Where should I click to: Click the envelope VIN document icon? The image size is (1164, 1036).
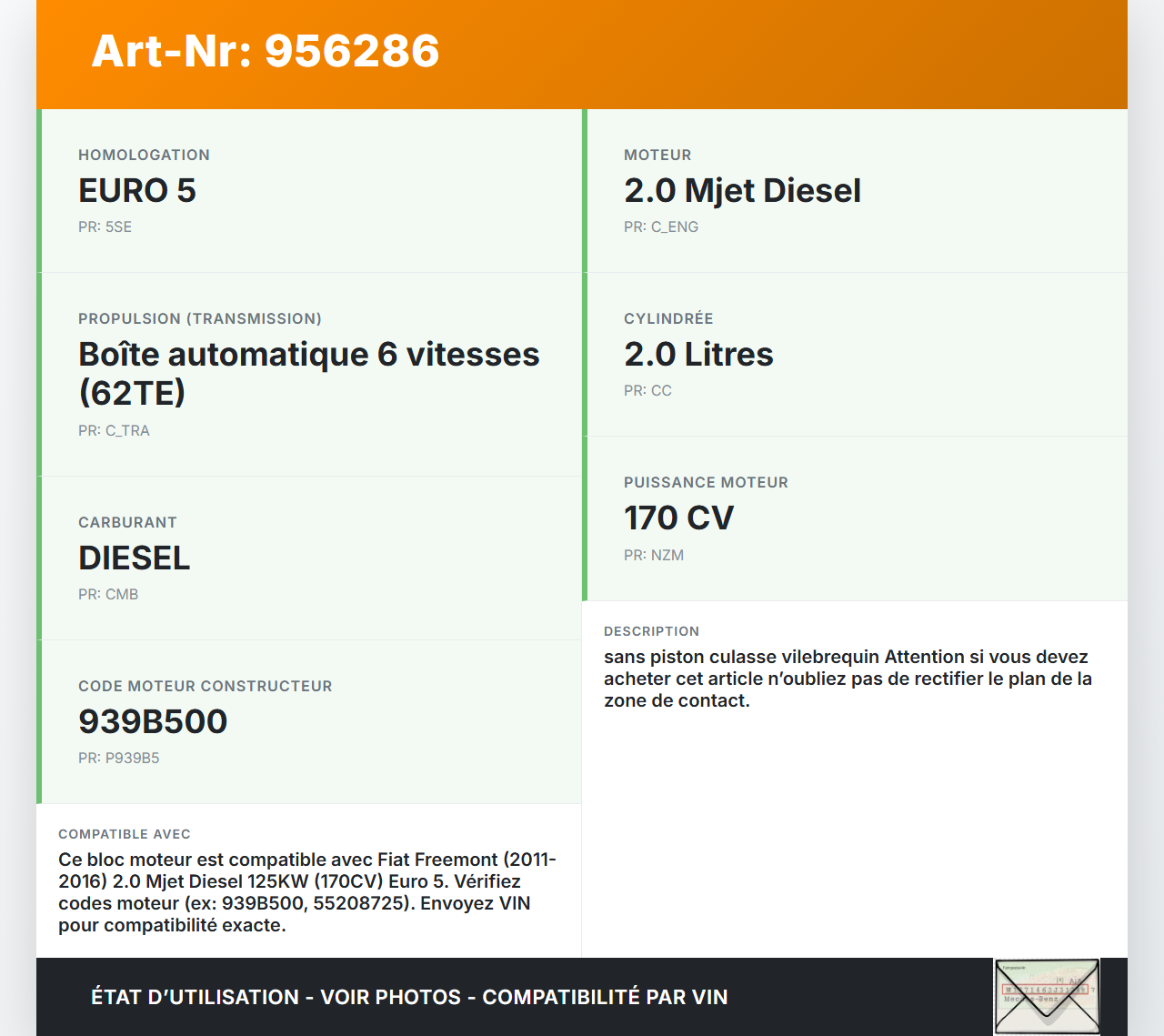[1046, 997]
